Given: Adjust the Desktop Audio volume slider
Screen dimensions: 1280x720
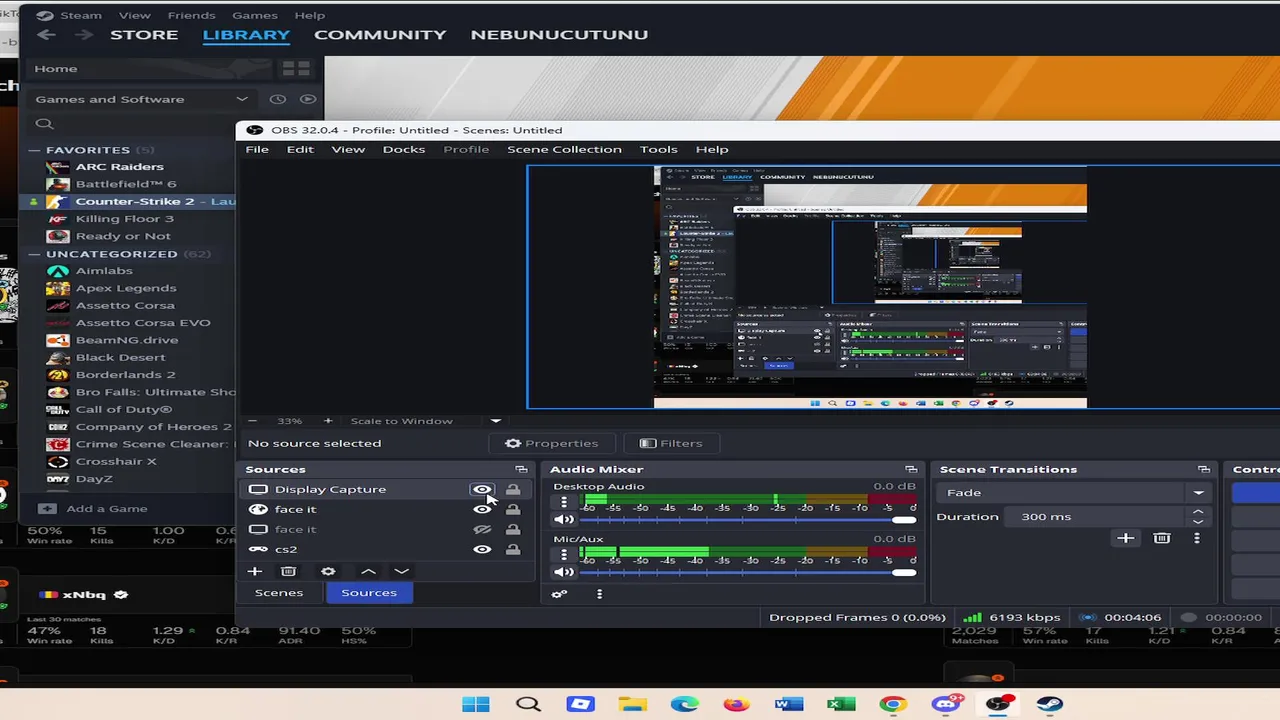Looking at the screenshot, I should (747, 519).
